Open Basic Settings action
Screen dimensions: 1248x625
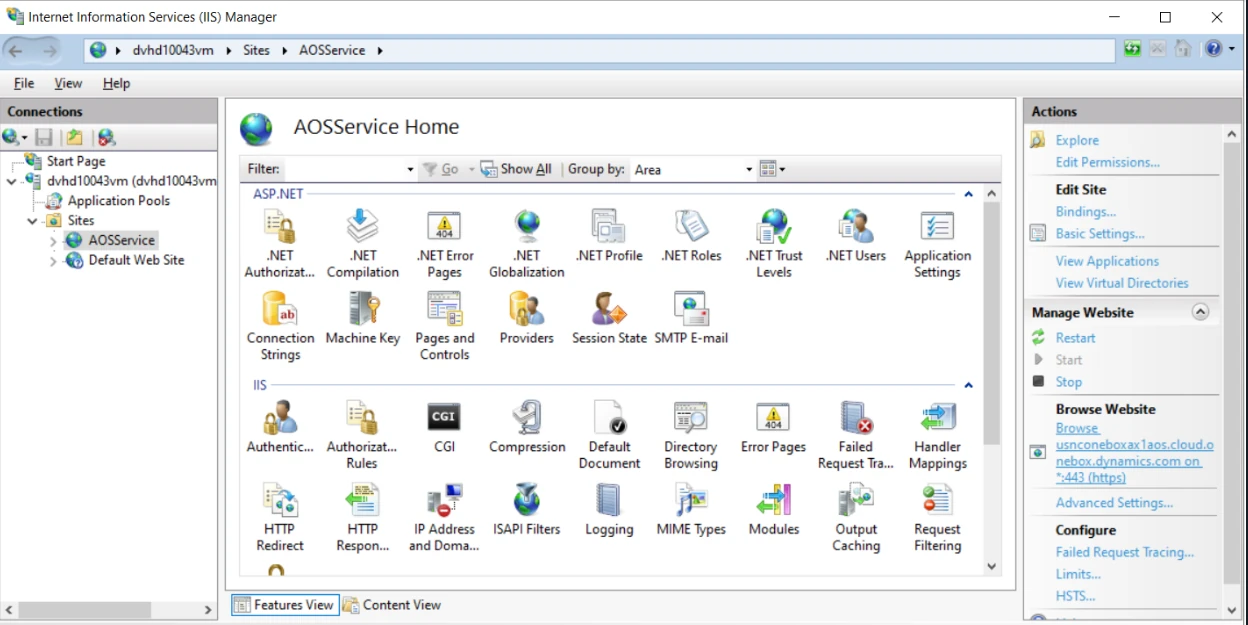coord(1101,234)
